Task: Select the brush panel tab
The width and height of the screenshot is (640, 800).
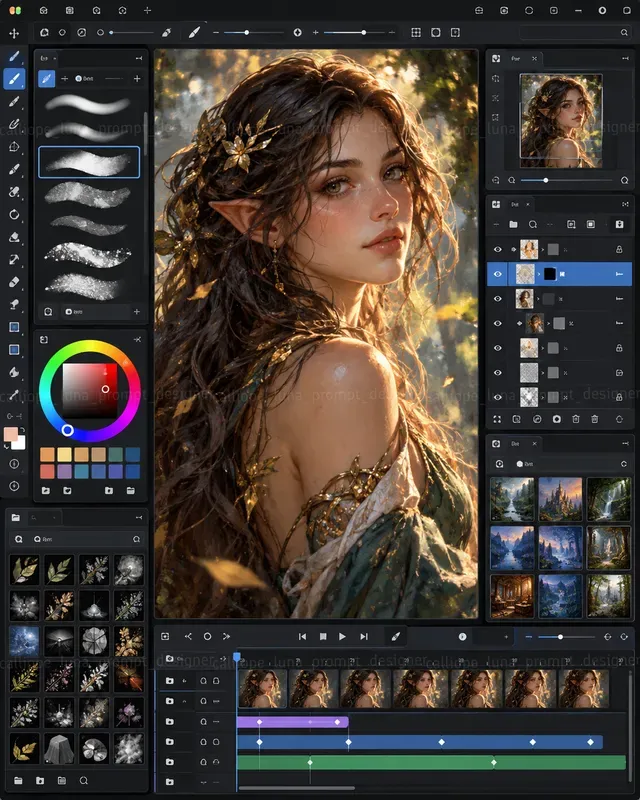Action: tap(47, 58)
